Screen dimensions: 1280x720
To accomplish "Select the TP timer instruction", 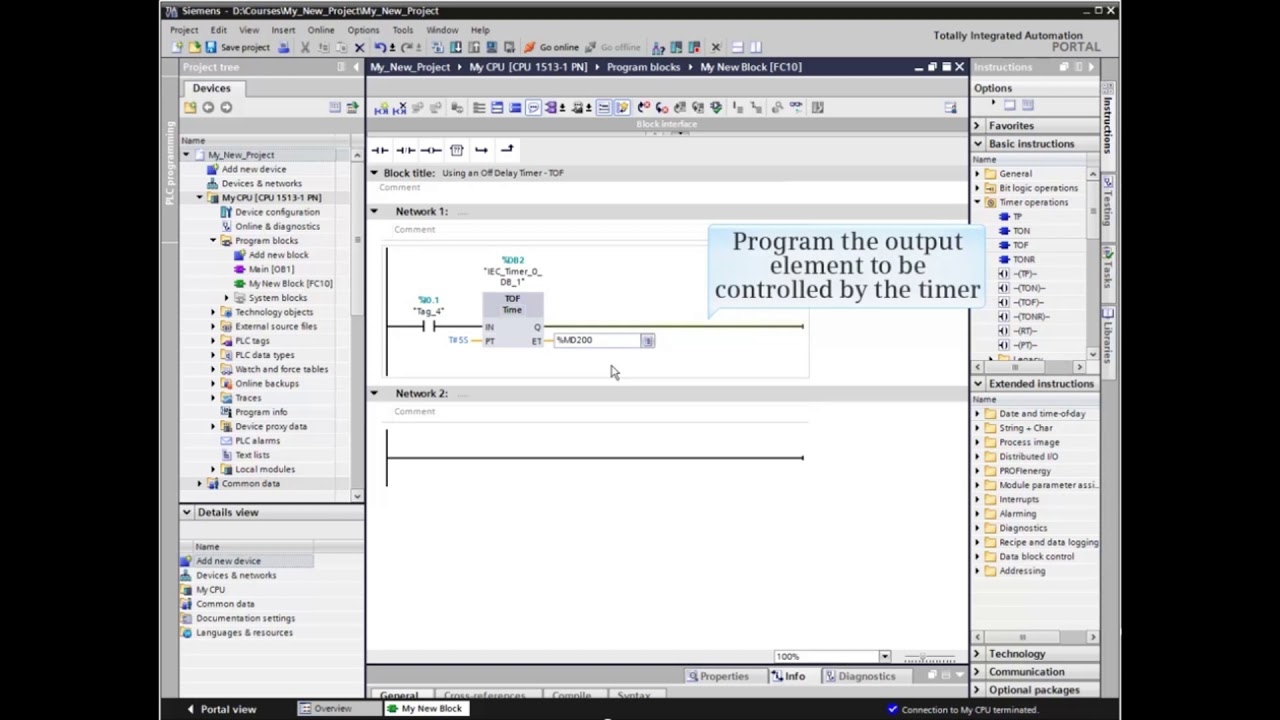I will (1017, 216).
